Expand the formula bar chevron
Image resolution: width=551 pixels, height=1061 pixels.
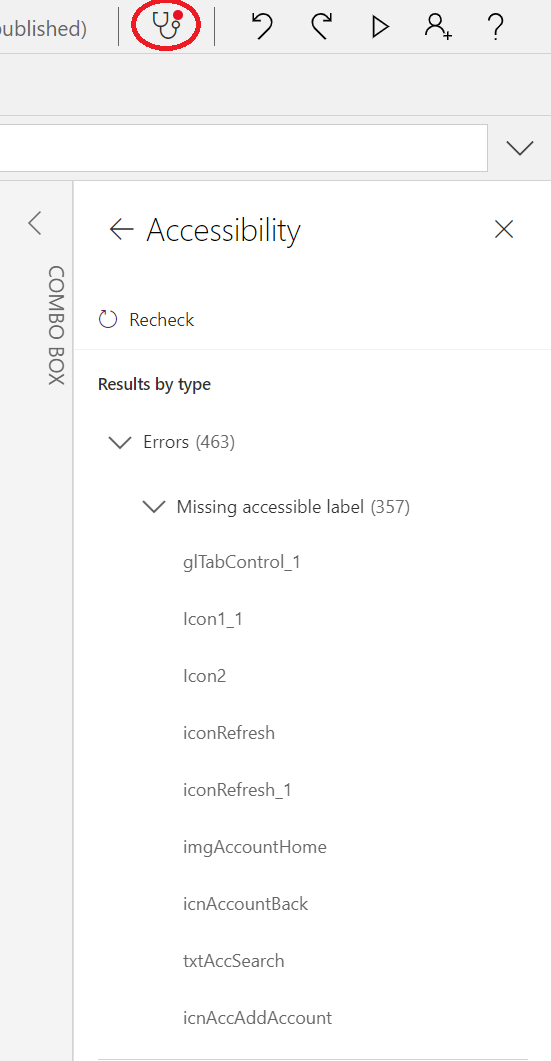tap(520, 148)
